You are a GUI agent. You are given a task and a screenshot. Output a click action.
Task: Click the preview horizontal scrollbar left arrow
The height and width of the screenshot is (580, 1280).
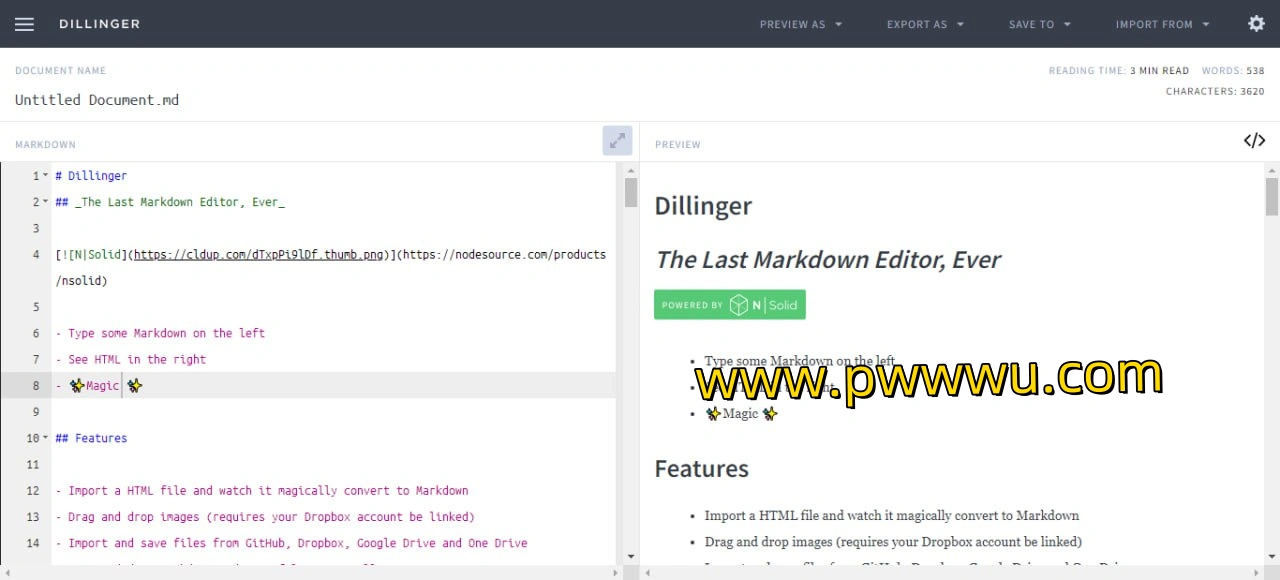[648, 573]
